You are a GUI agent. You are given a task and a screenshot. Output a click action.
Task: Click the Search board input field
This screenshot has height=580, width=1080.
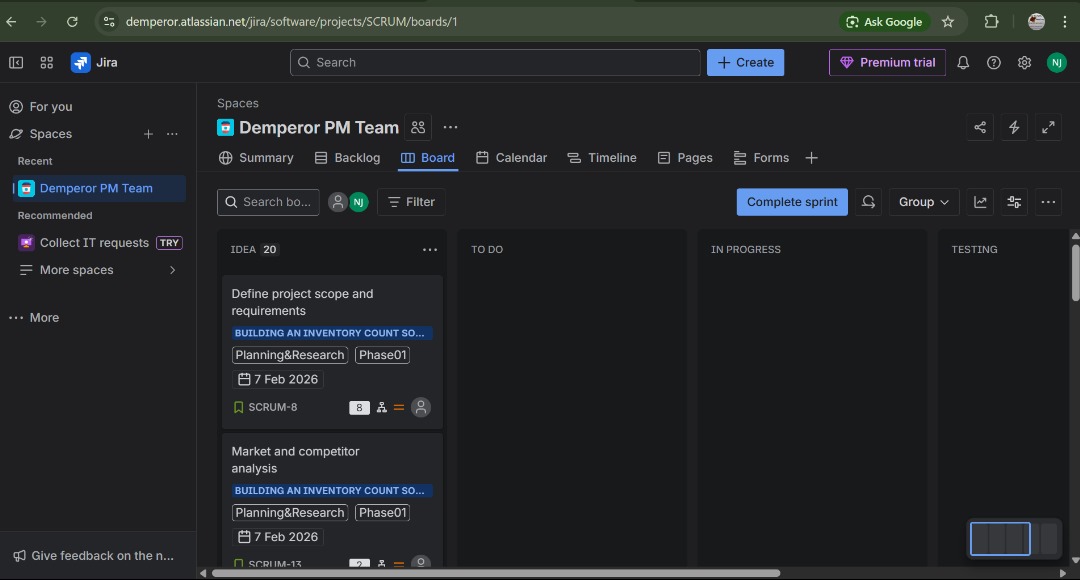point(268,201)
